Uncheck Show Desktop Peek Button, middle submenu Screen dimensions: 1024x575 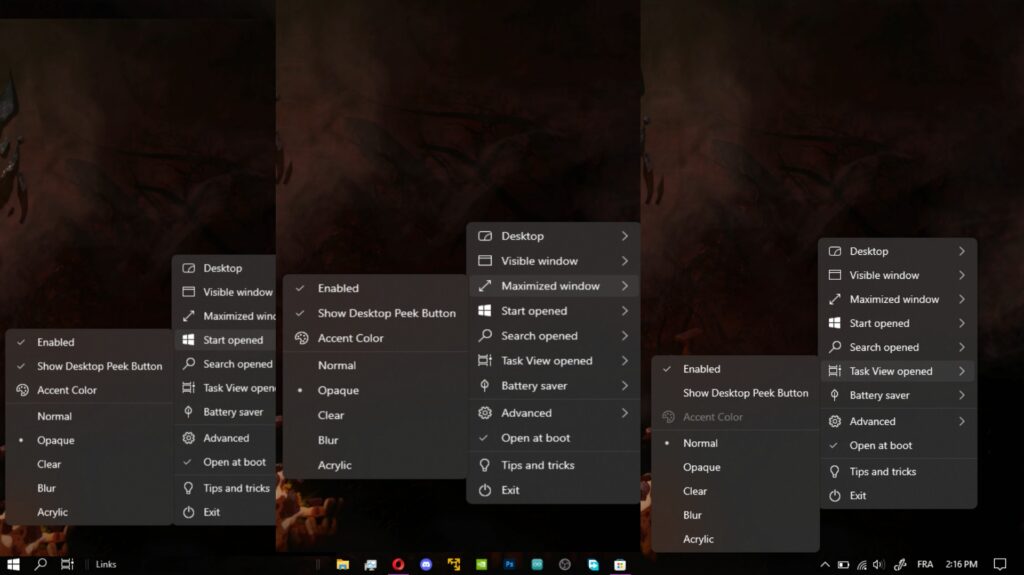point(376,313)
